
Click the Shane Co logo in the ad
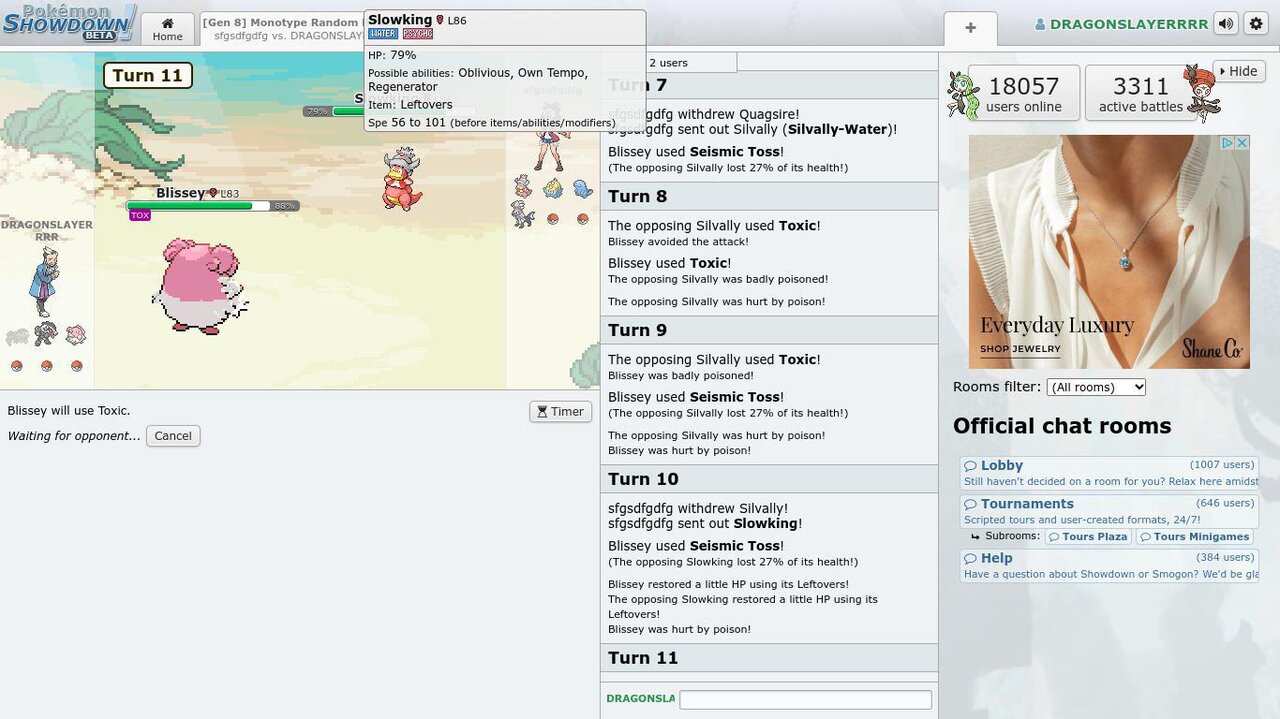pyautogui.click(x=1211, y=348)
